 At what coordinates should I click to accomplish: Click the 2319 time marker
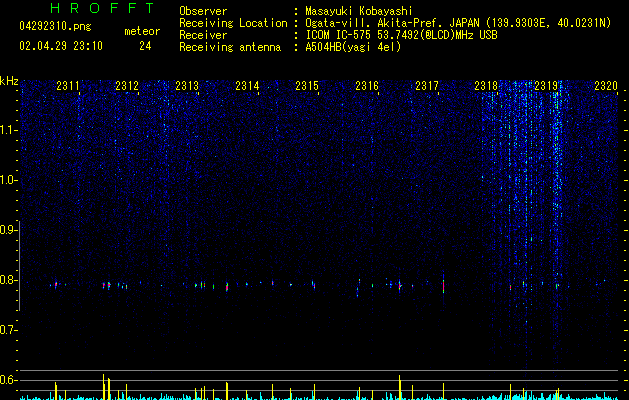click(x=546, y=85)
